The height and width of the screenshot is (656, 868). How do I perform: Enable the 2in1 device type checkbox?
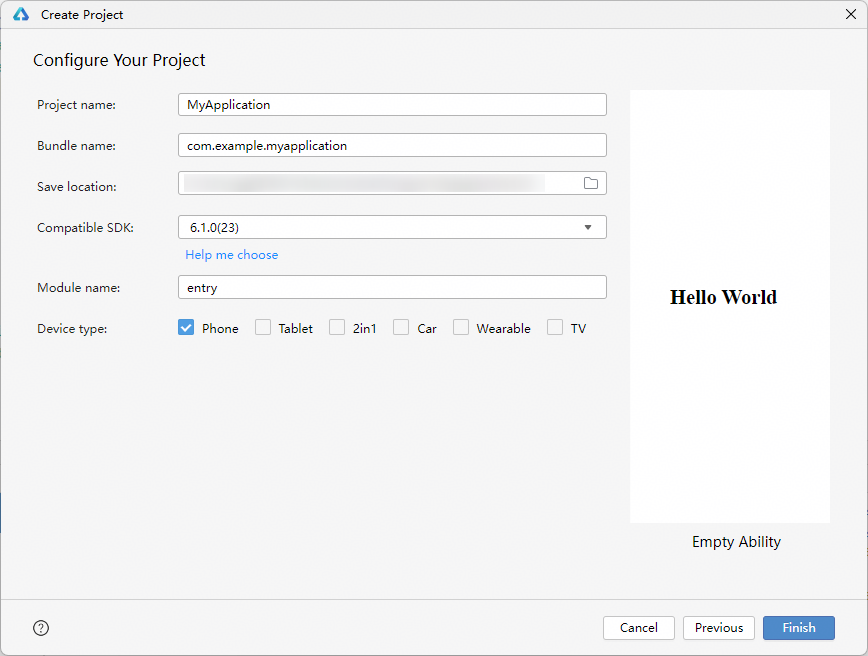point(337,328)
